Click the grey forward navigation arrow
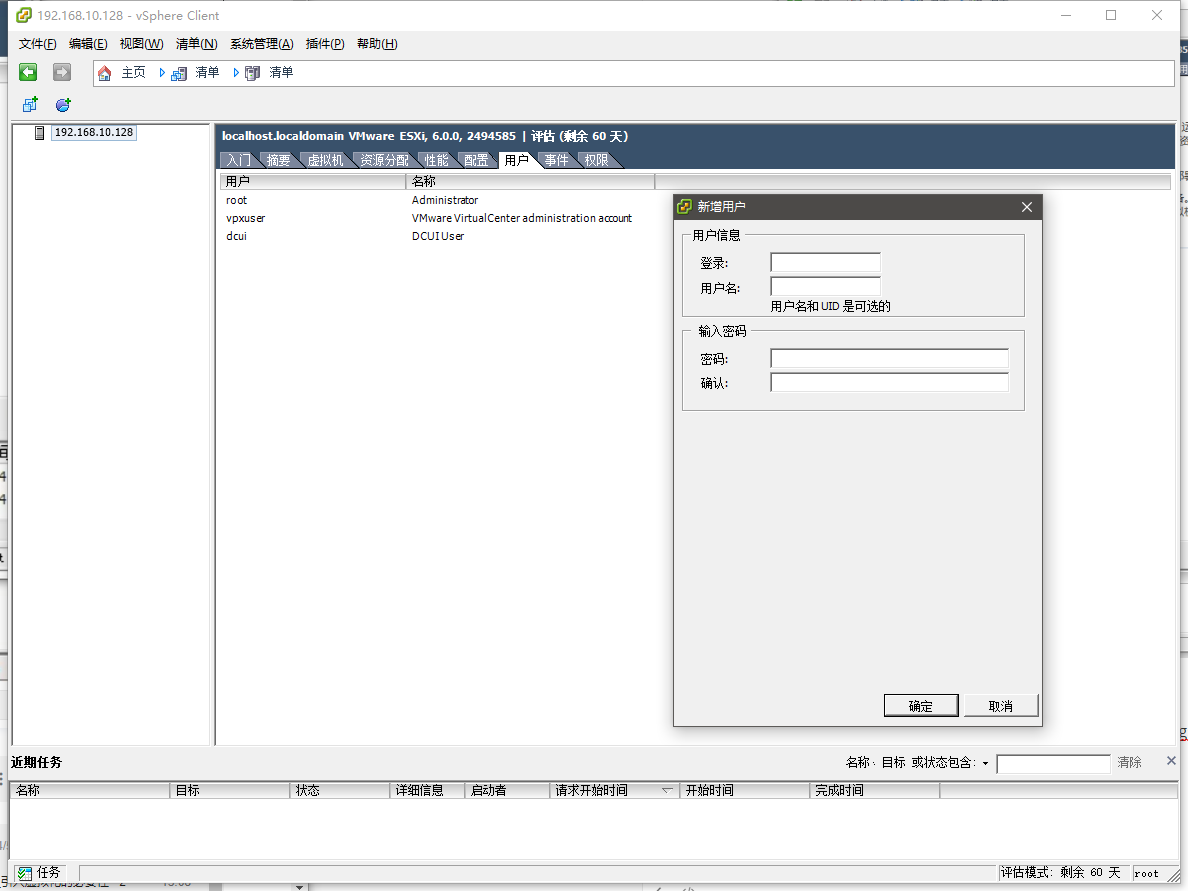 61,72
